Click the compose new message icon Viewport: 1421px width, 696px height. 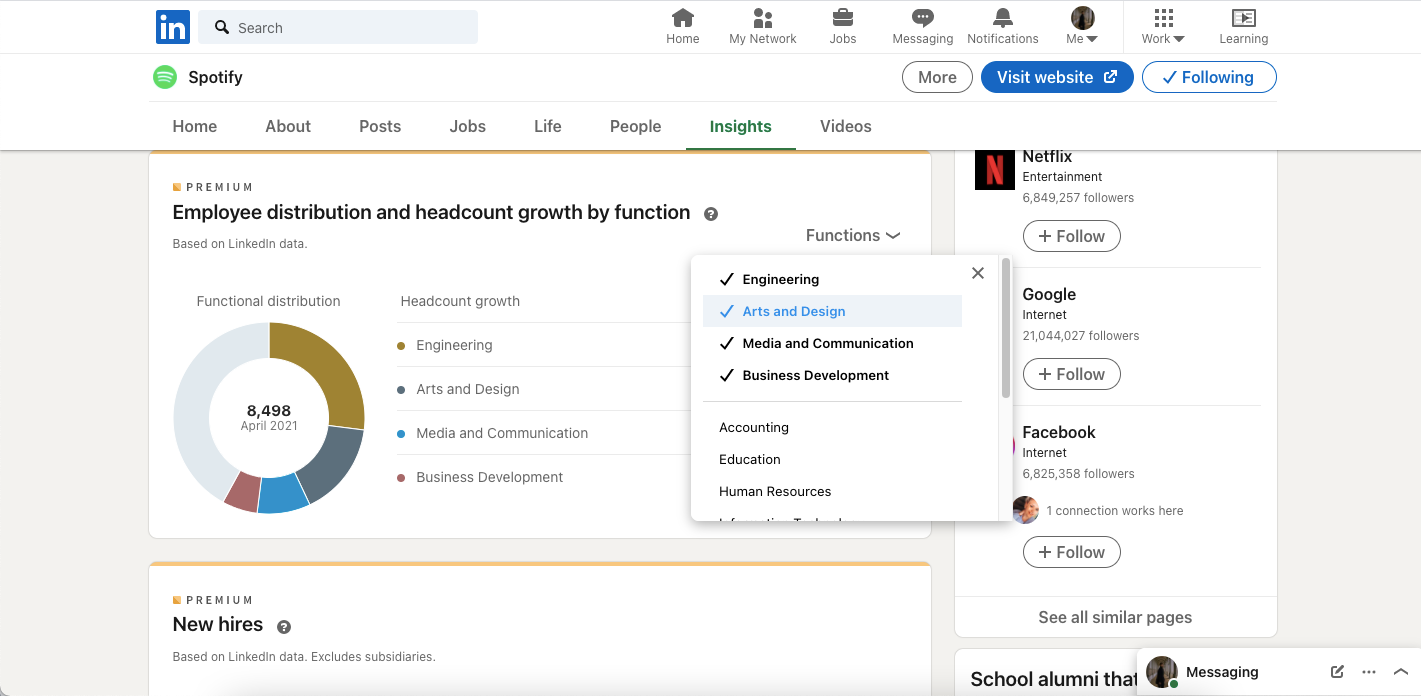(1337, 672)
